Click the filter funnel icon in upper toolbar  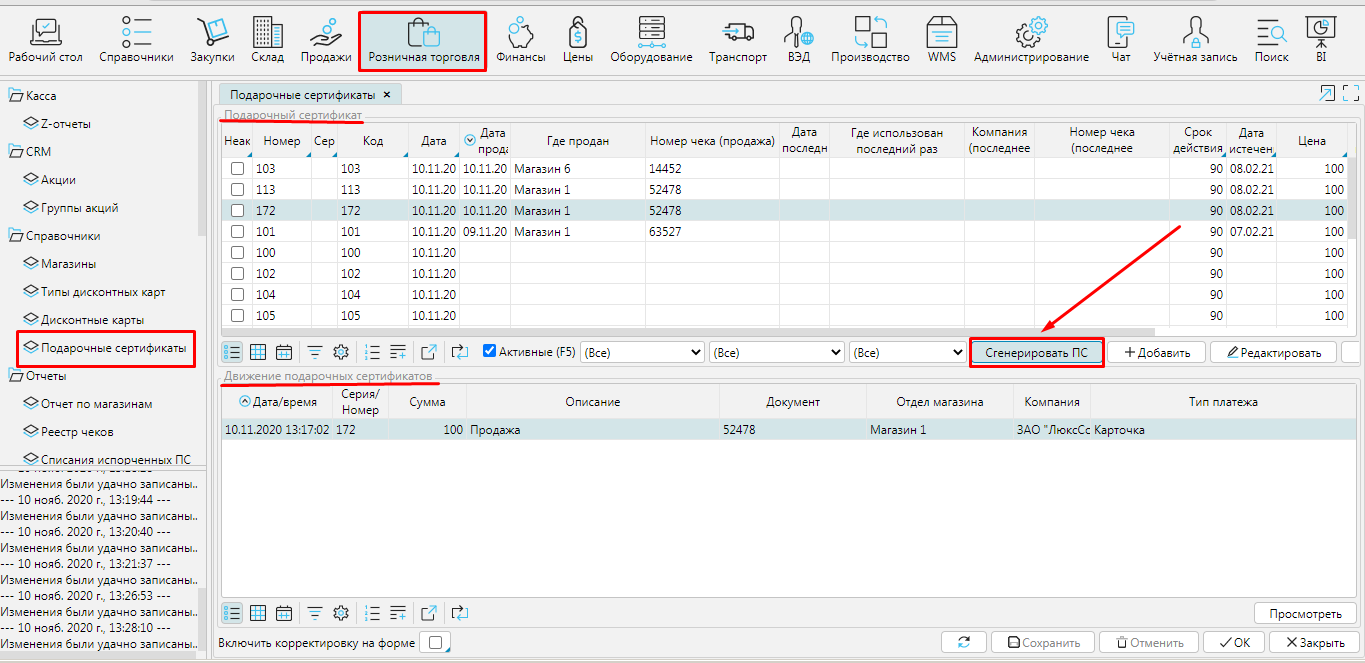tap(314, 352)
